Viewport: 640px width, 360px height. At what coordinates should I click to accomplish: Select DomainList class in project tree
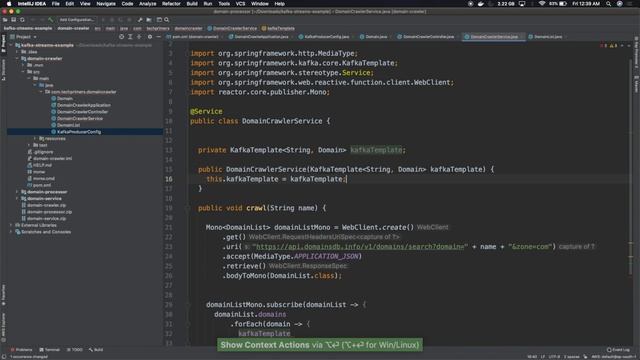pos(69,125)
